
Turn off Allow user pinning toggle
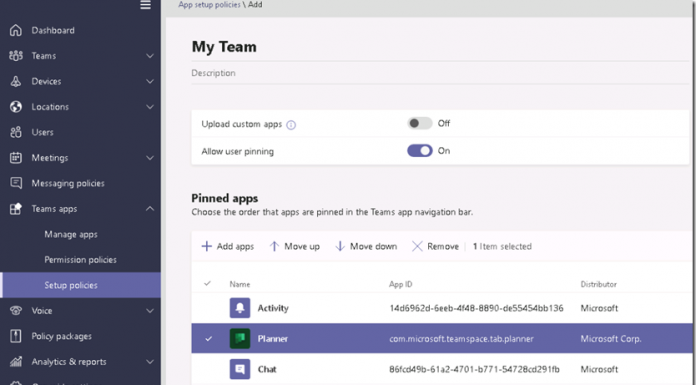click(x=419, y=151)
